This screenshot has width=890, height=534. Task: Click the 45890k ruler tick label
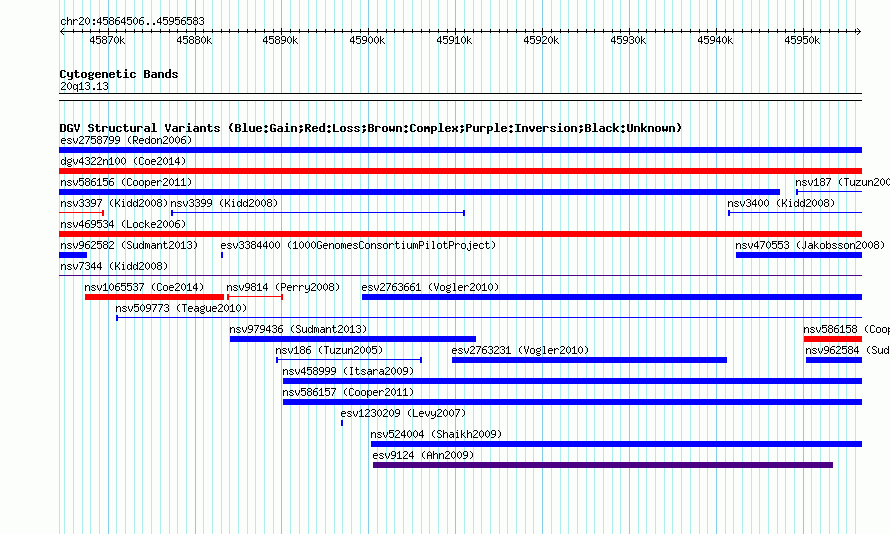(x=280, y=40)
